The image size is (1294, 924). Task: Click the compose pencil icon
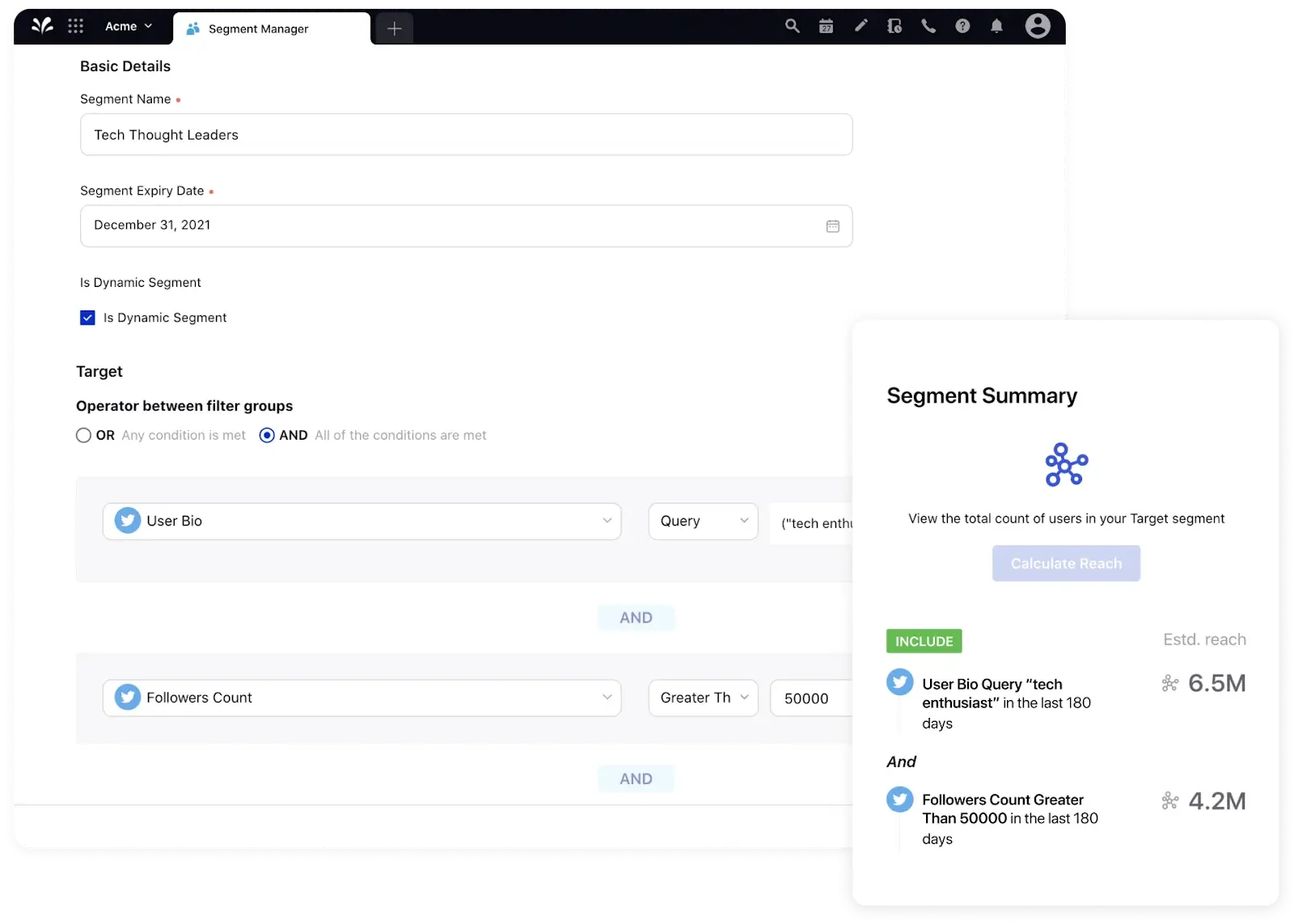[x=861, y=26]
